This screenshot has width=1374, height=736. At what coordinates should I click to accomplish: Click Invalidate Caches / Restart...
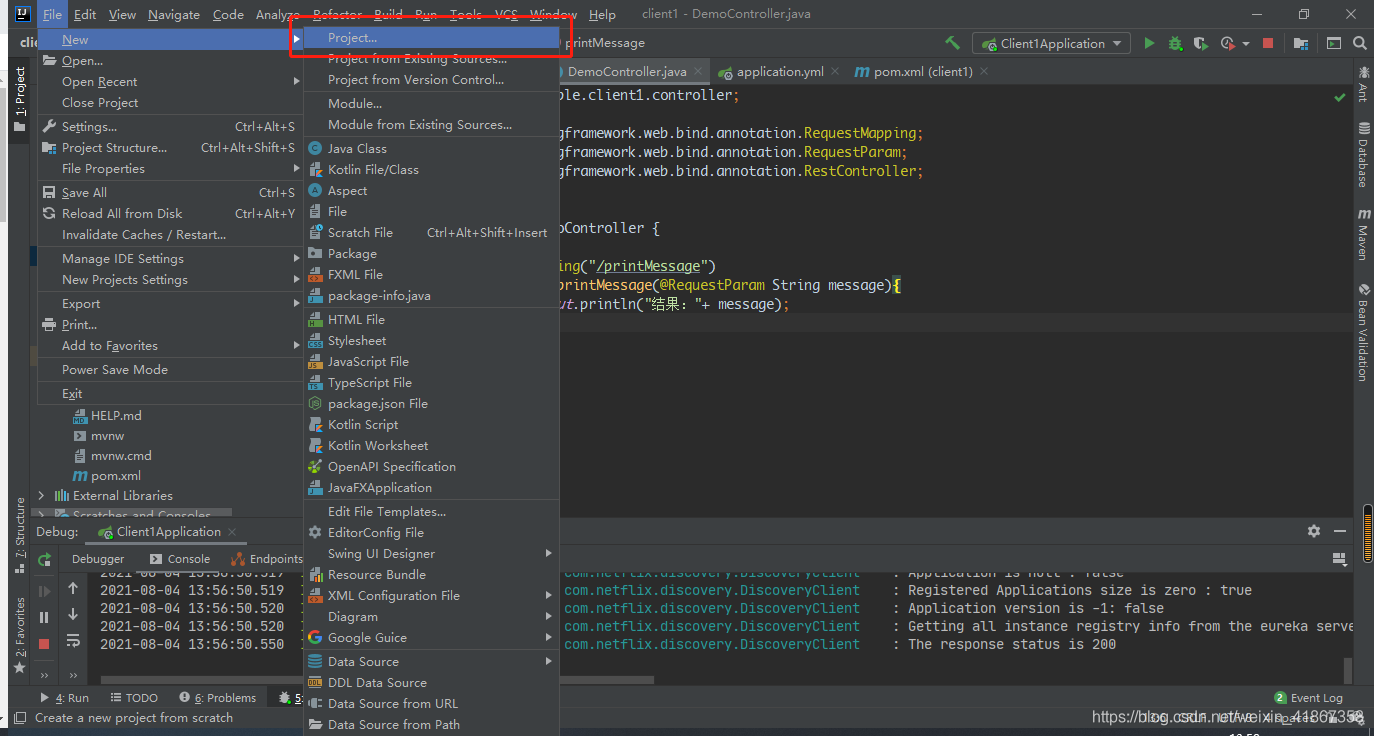170,234
